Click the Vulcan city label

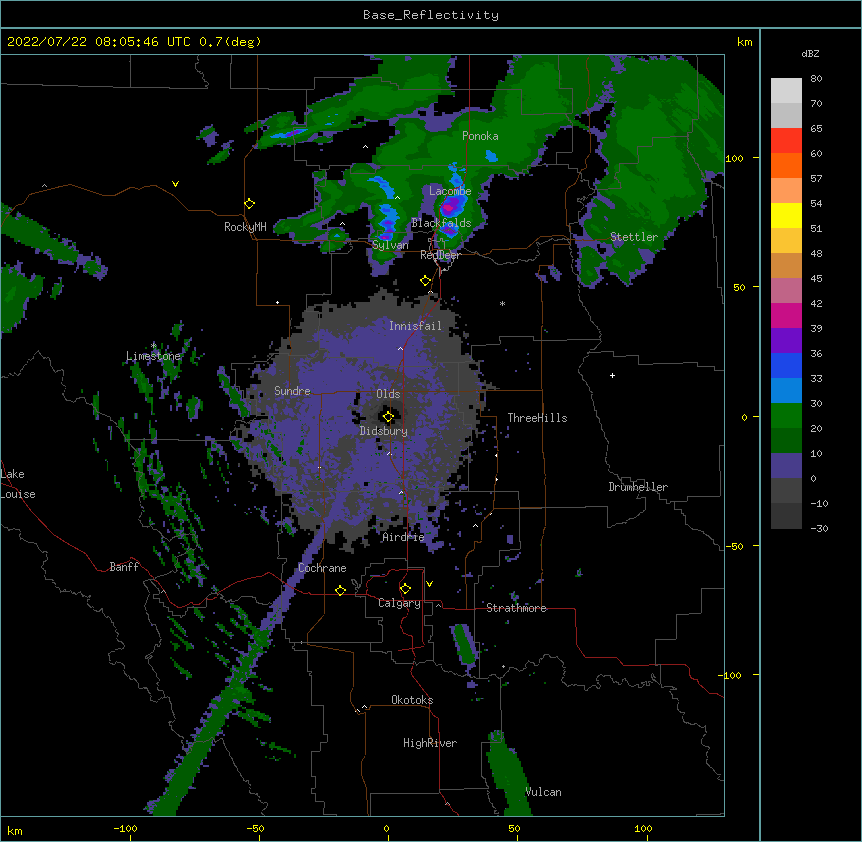tap(543, 792)
